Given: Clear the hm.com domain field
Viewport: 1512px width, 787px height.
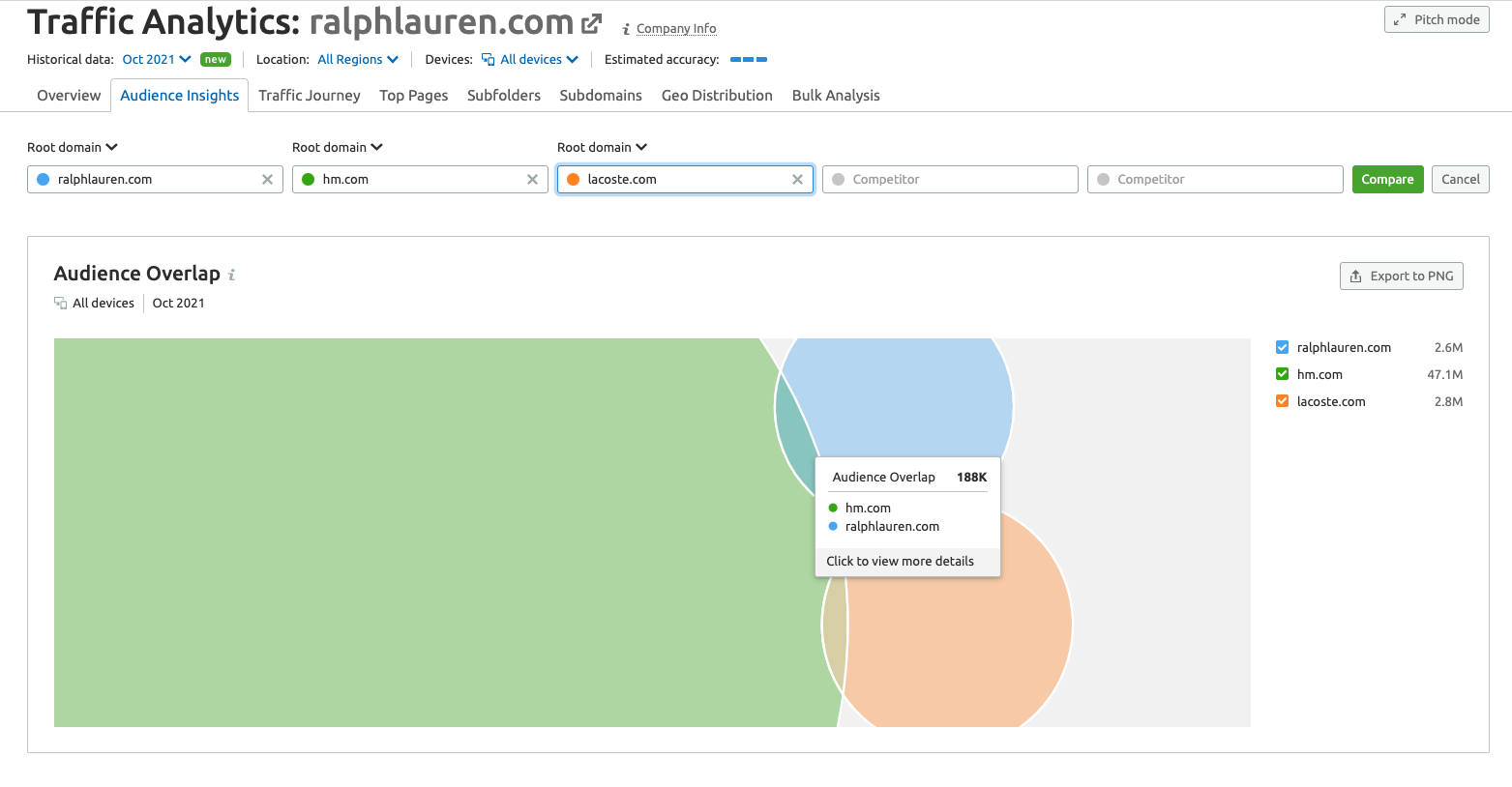Looking at the screenshot, I should pos(532,180).
